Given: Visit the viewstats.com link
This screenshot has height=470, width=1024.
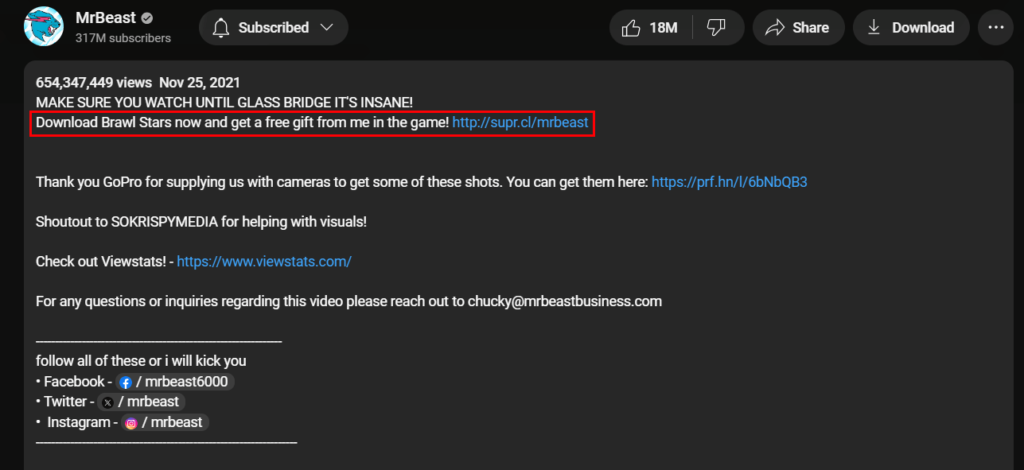Looking at the screenshot, I should click(x=264, y=262).
